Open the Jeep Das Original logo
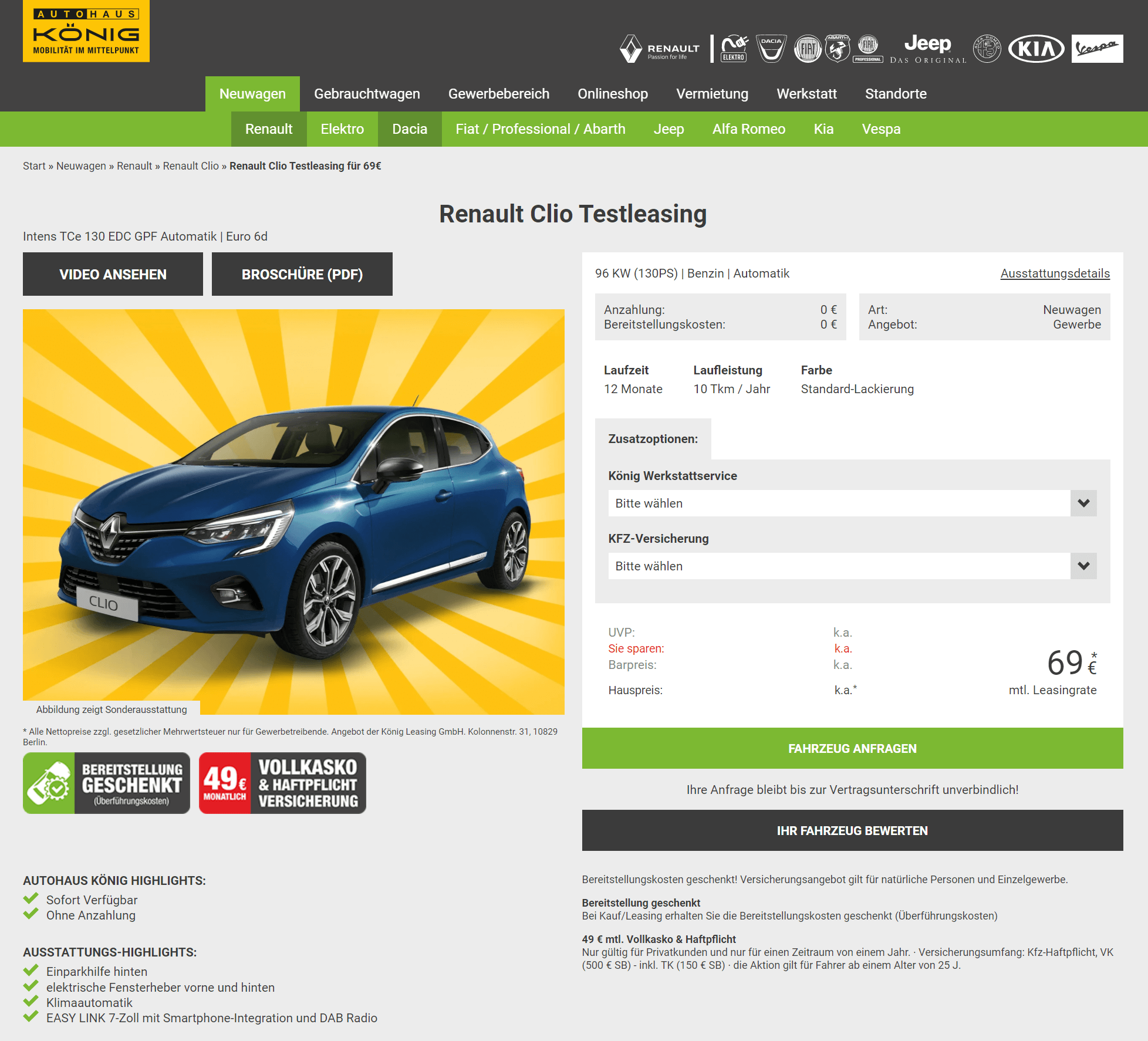 [x=928, y=49]
